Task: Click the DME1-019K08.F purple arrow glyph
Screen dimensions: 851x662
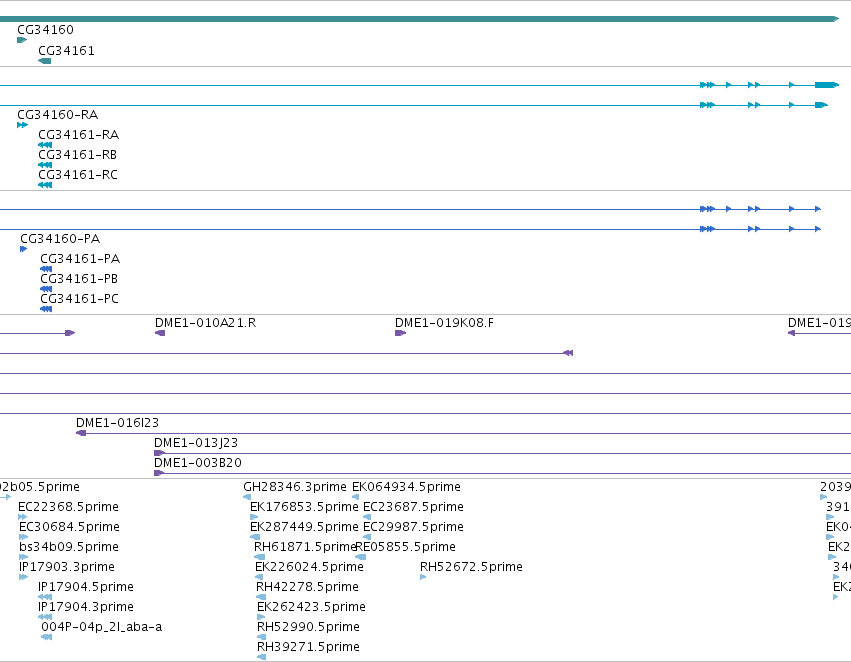Action: point(401,333)
